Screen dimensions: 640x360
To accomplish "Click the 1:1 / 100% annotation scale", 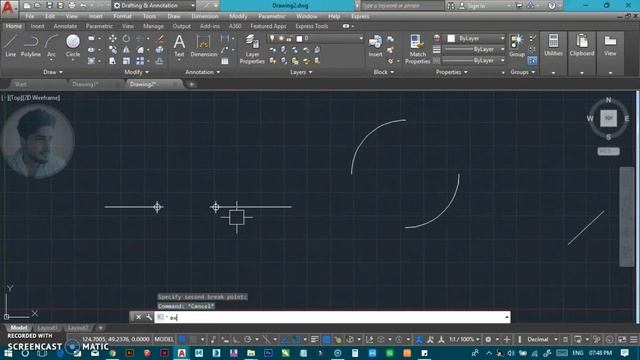I will [464, 339].
